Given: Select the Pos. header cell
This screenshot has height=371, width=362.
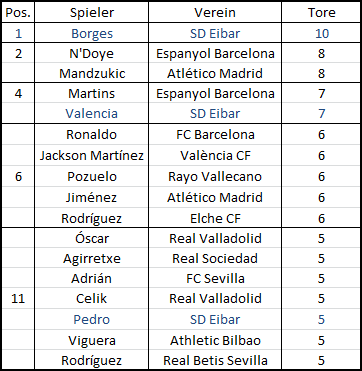Looking at the screenshot, I should (18, 13).
